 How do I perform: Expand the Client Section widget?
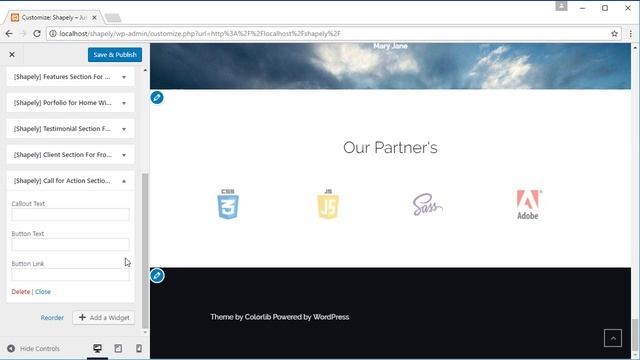click(x=70, y=155)
